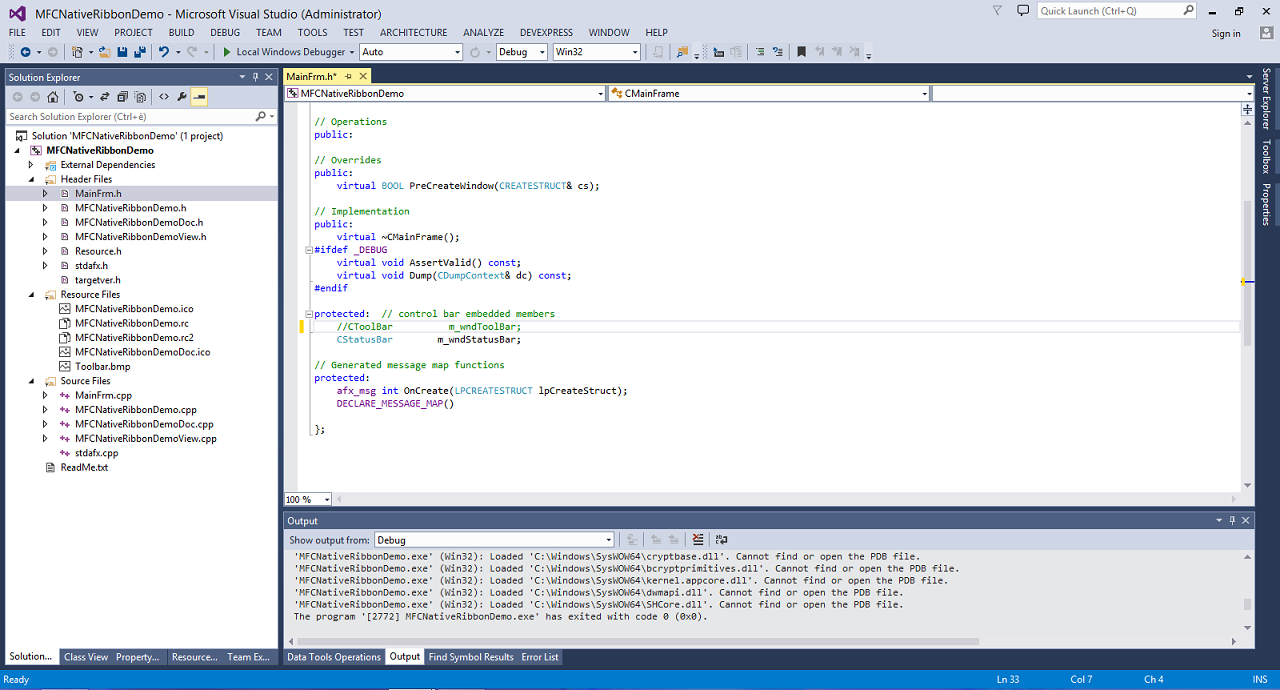Click the Navigate Backward toolbar arrow
This screenshot has height=690, width=1280.
click(x=24, y=52)
